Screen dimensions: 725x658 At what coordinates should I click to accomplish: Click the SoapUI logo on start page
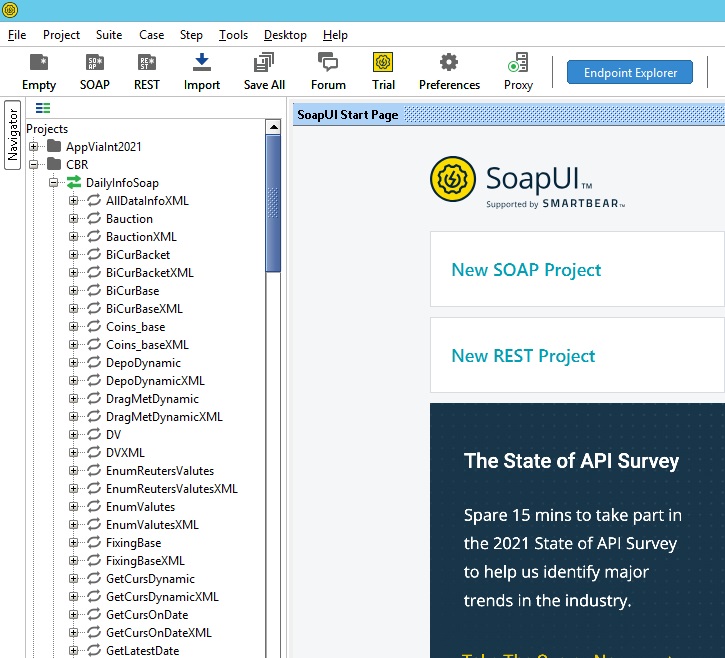tap(453, 179)
